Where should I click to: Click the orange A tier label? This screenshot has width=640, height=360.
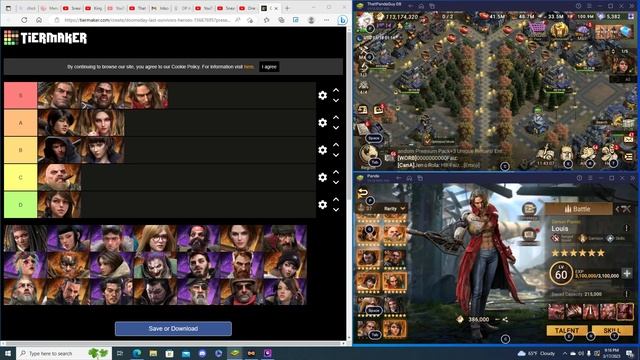coord(20,122)
